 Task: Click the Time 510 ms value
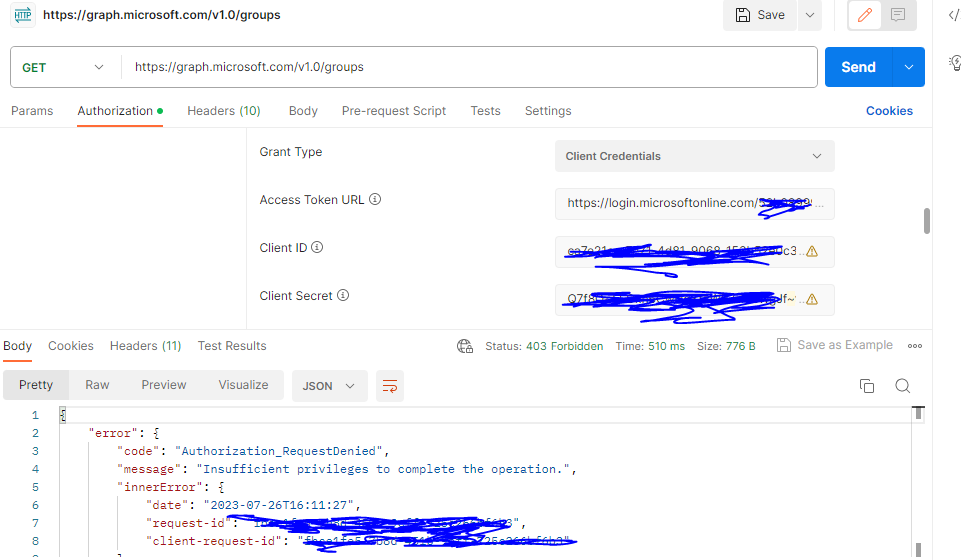pyautogui.click(x=666, y=346)
